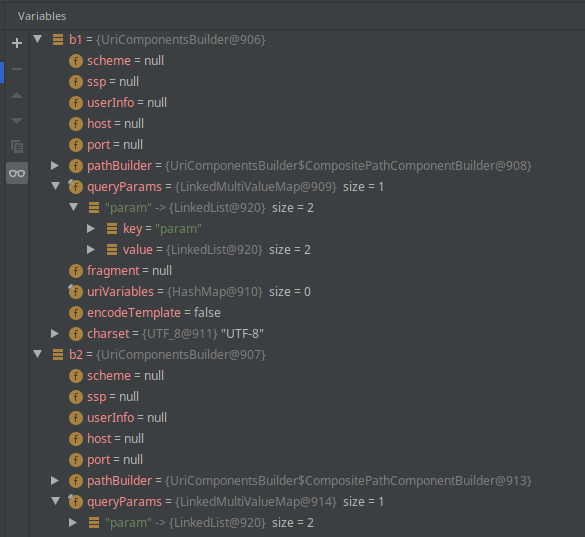585x537 pixels.
Task: Click field icon next to b1 port
Action: point(76,145)
